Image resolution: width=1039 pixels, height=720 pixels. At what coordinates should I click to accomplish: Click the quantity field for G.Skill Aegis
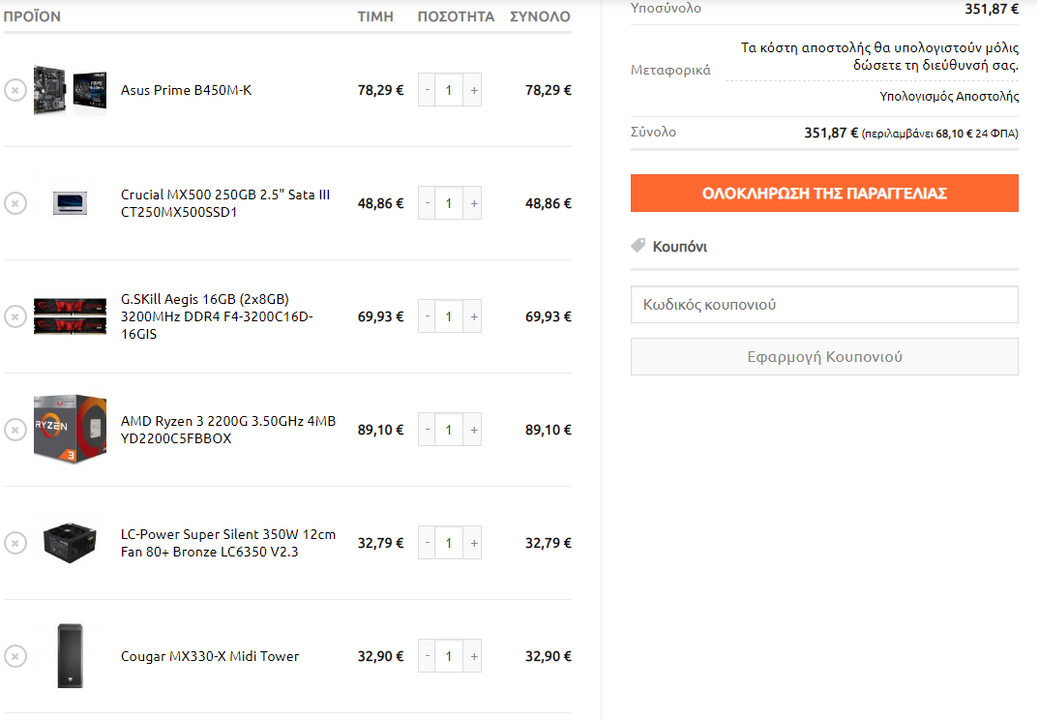(x=449, y=317)
